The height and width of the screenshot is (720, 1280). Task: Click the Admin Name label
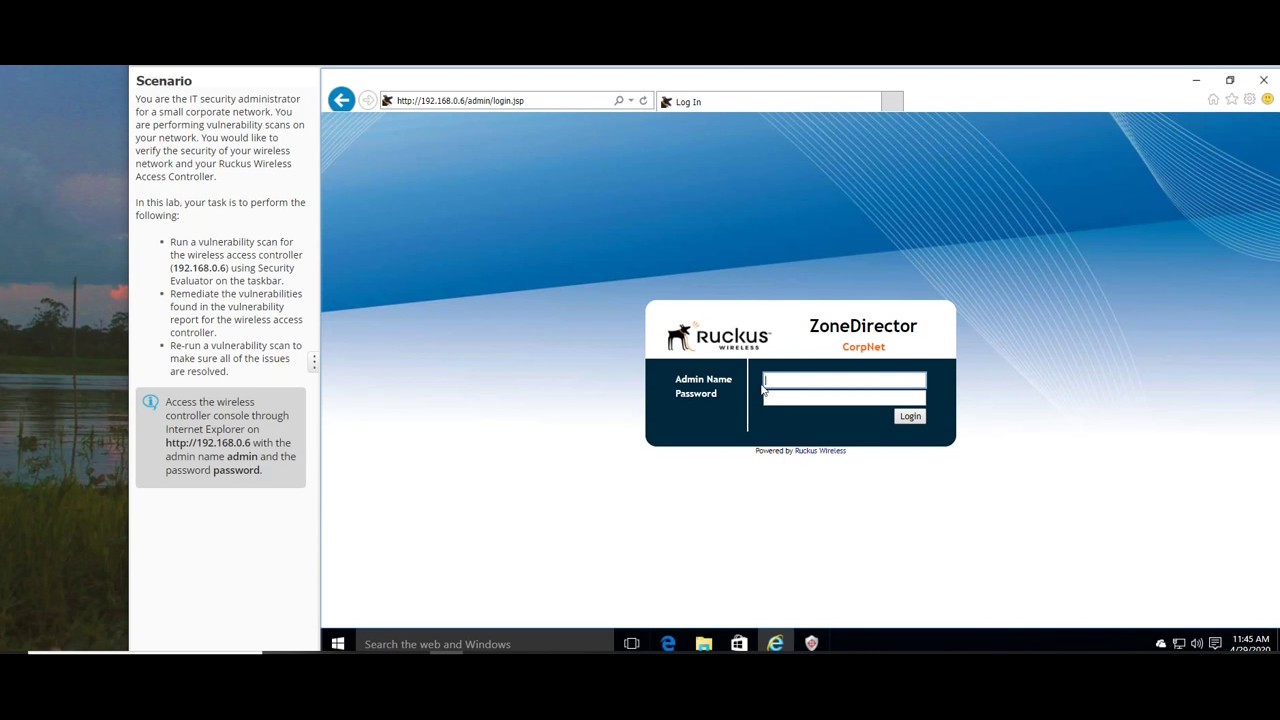pos(703,379)
